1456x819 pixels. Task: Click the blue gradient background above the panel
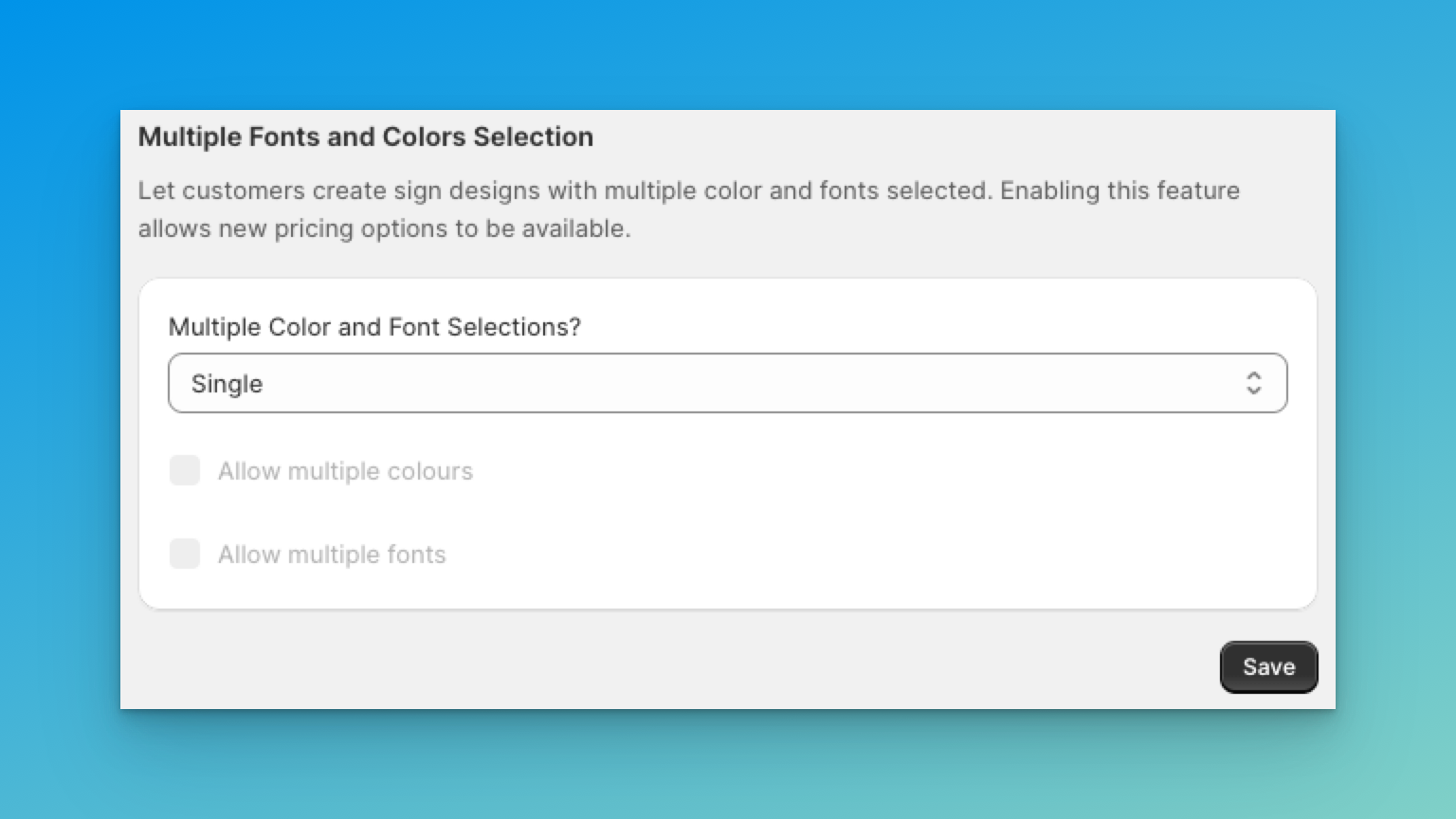click(x=728, y=52)
